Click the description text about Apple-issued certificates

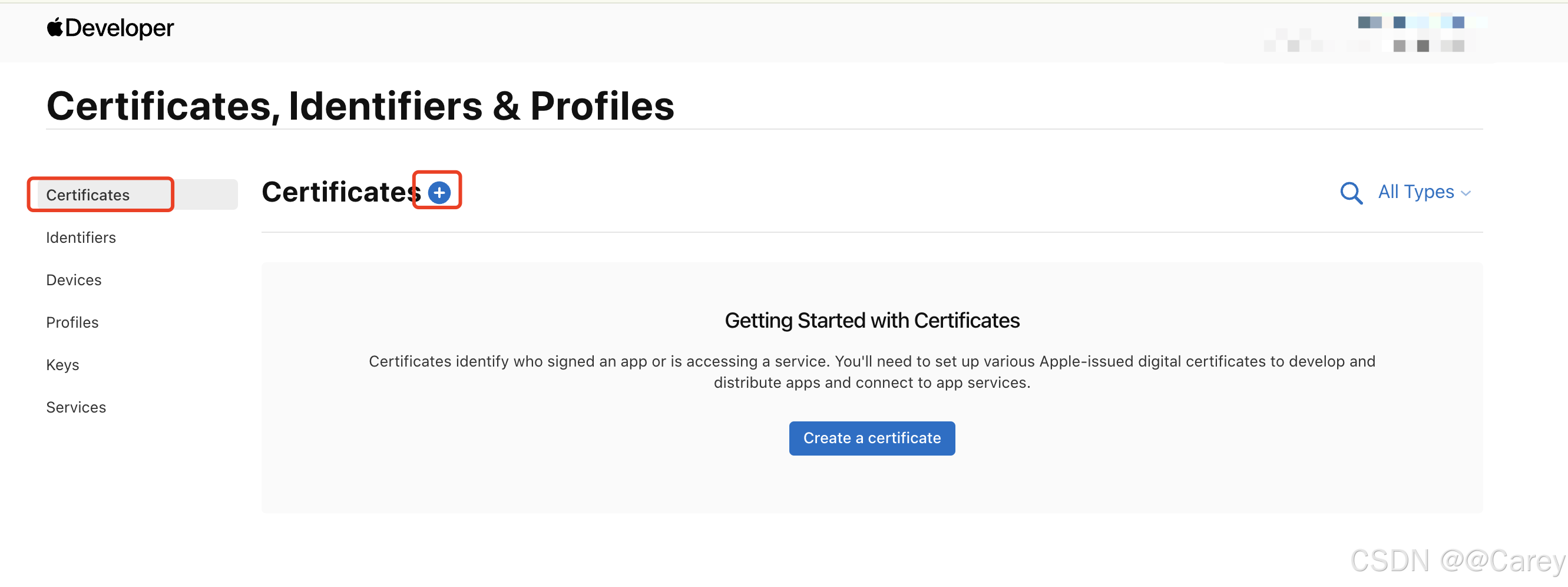tap(872, 372)
